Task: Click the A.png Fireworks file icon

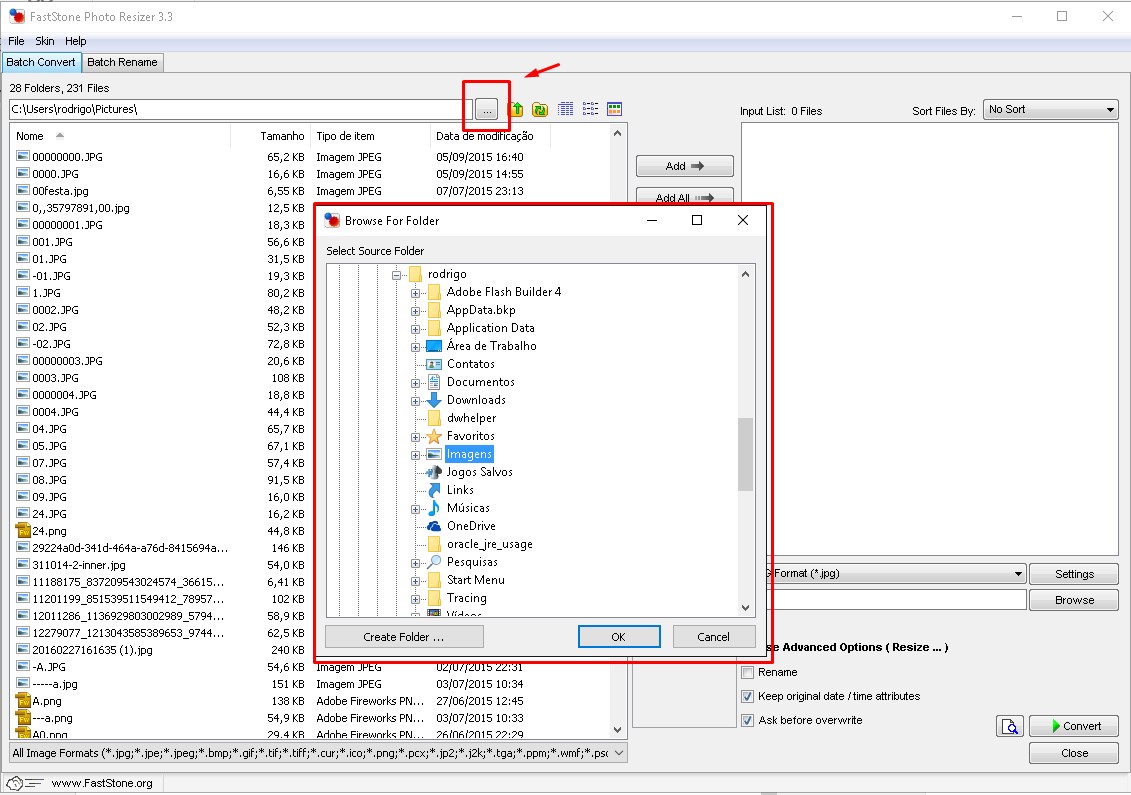Action: coord(22,700)
